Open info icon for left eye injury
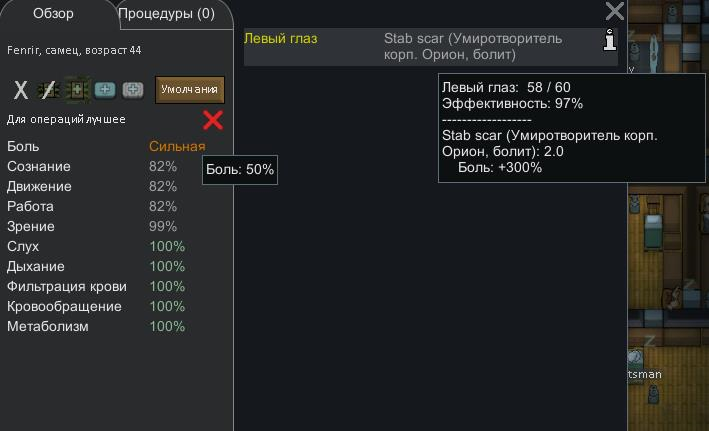 [609, 40]
